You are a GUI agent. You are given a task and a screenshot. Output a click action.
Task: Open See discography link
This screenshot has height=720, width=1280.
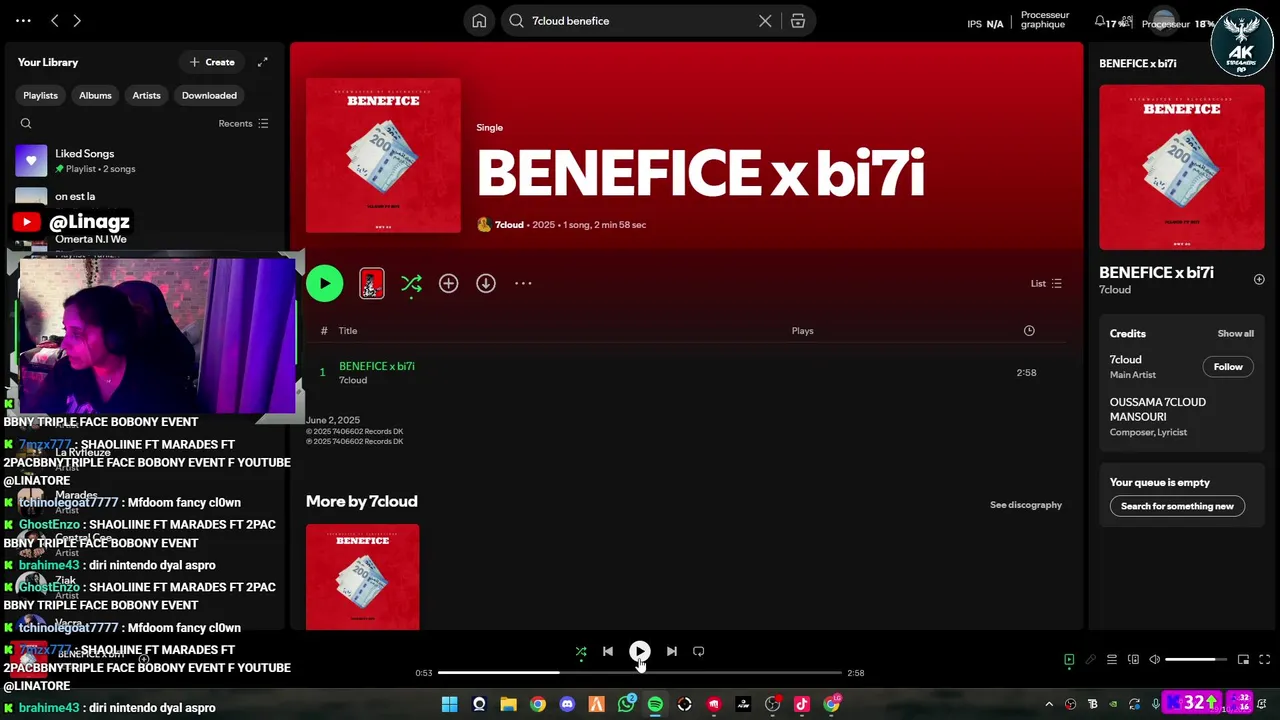pyautogui.click(x=1026, y=505)
